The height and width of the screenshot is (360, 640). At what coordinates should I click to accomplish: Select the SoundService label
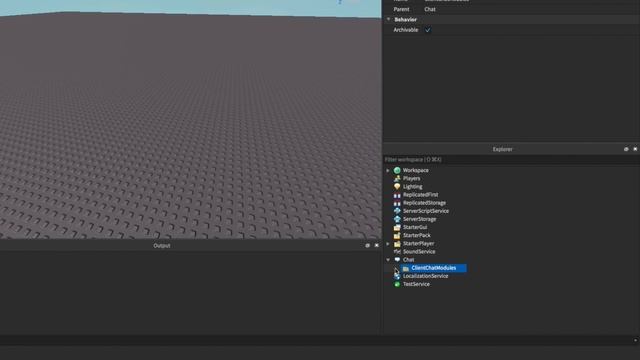click(419, 252)
